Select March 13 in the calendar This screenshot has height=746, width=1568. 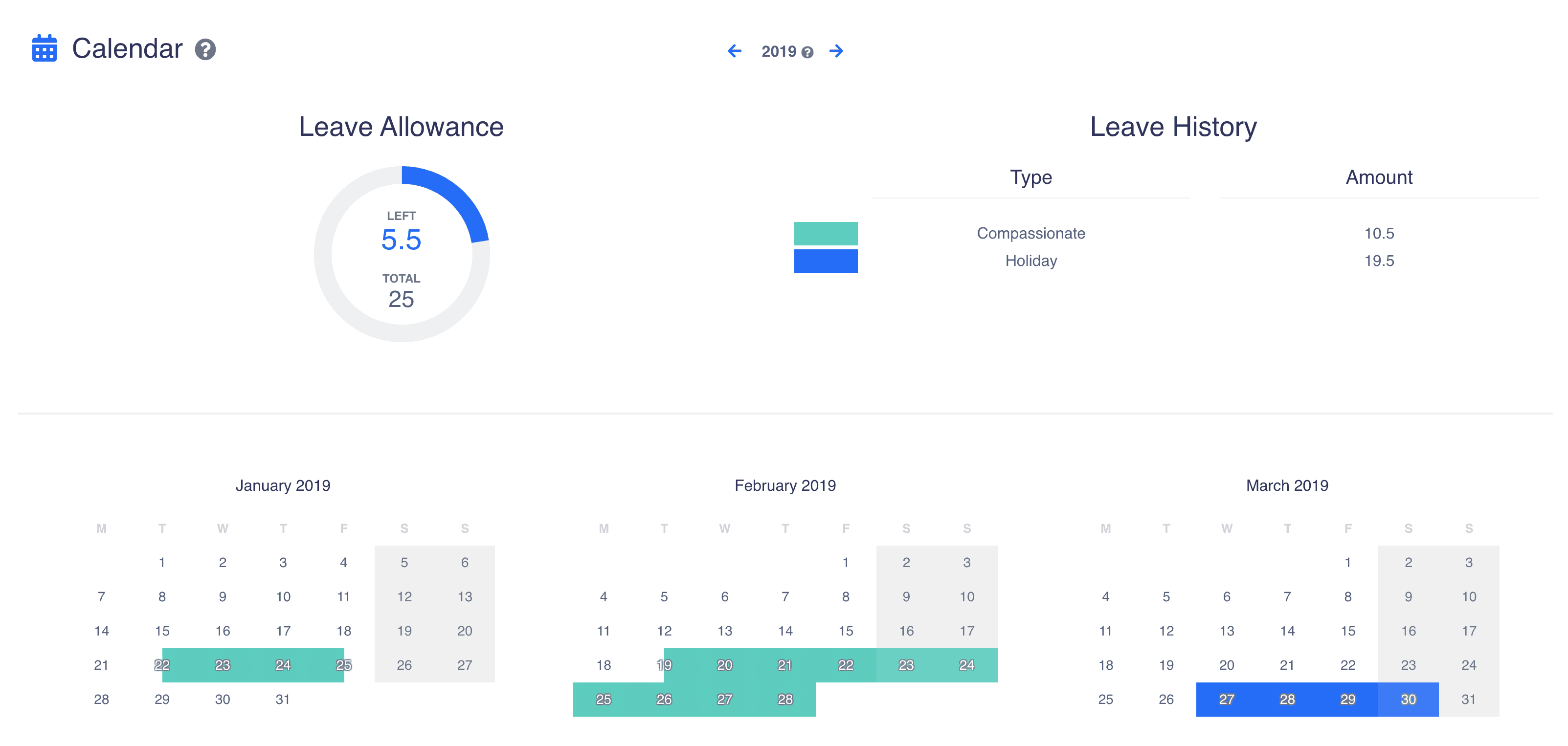pyautogui.click(x=1227, y=631)
